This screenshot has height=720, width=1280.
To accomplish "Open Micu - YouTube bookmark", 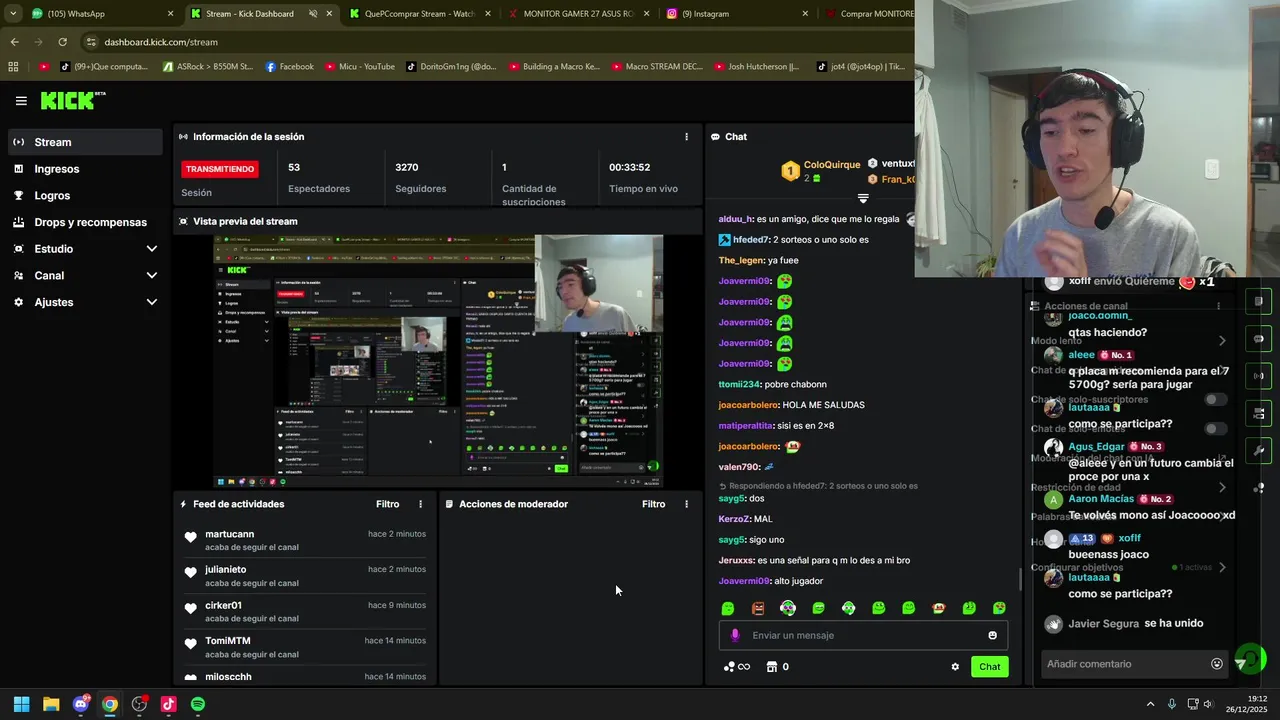I will tap(359, 67).
